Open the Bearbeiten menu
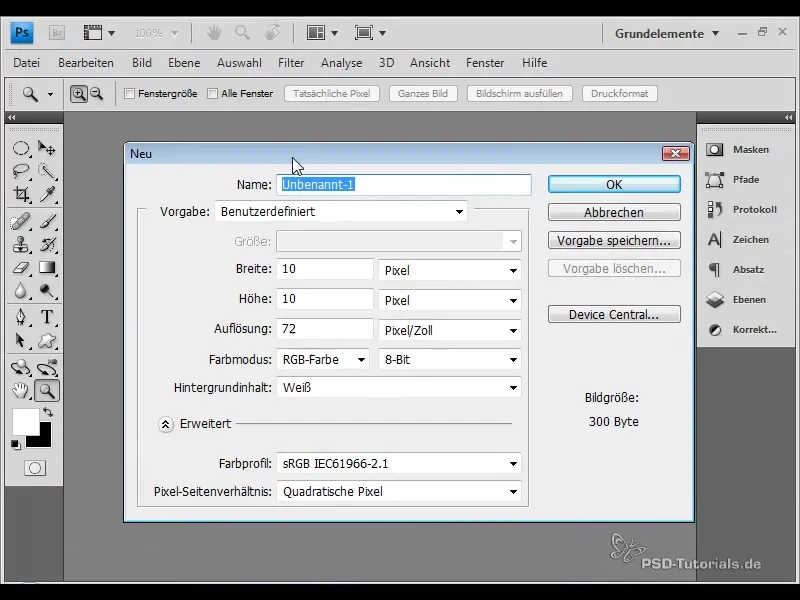This screenshot has width=800, height=600. [x=86, y=63]
